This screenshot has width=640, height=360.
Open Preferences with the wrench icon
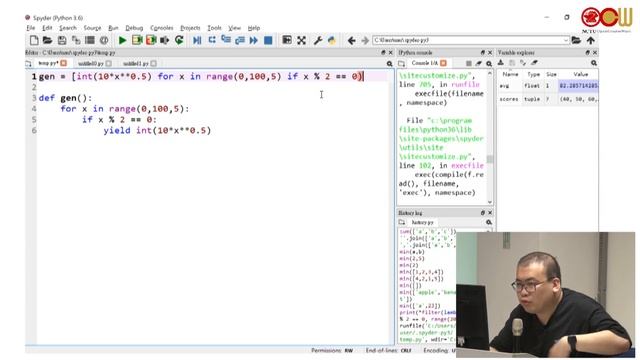[318, 40]
